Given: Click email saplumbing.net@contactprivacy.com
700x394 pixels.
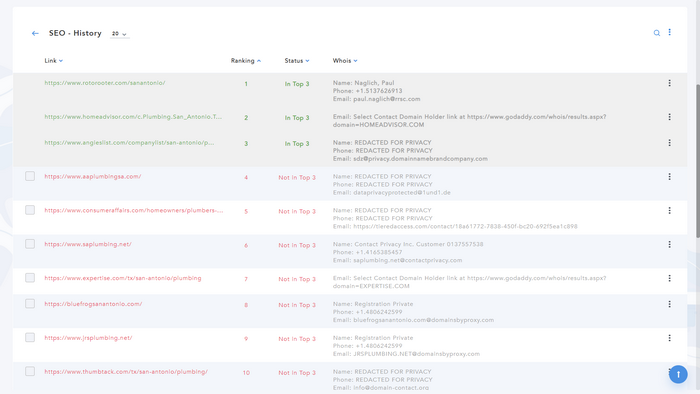Looking at the screenshot, I should [x=408, y=261].
